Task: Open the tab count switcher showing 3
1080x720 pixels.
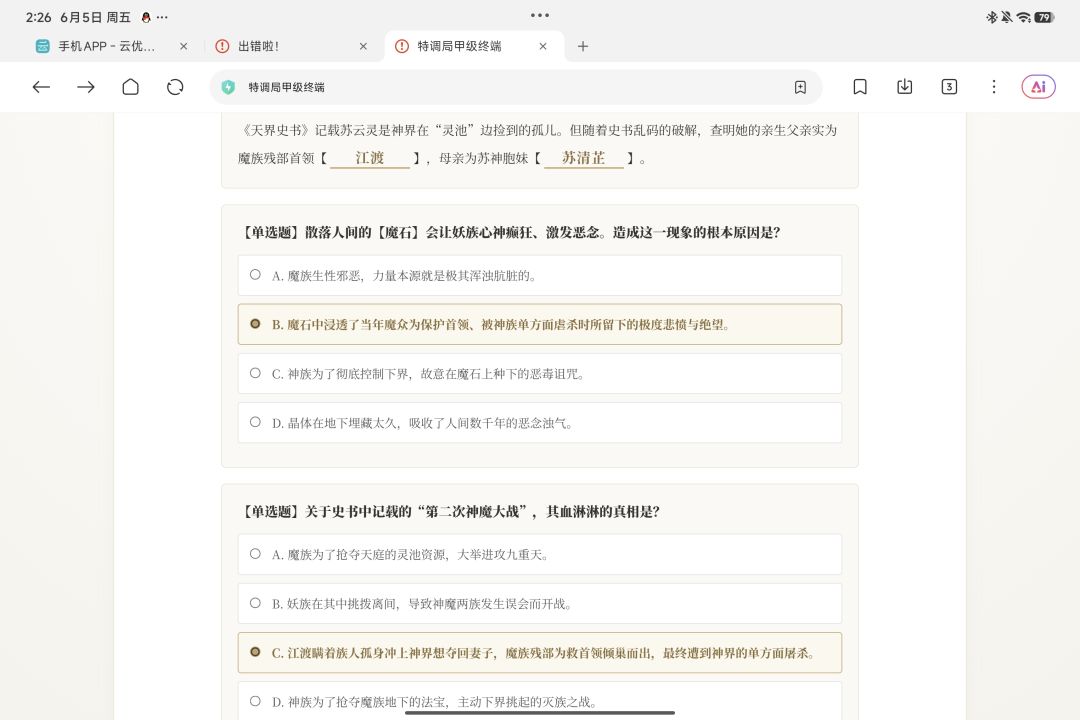Action: [949, 87]
